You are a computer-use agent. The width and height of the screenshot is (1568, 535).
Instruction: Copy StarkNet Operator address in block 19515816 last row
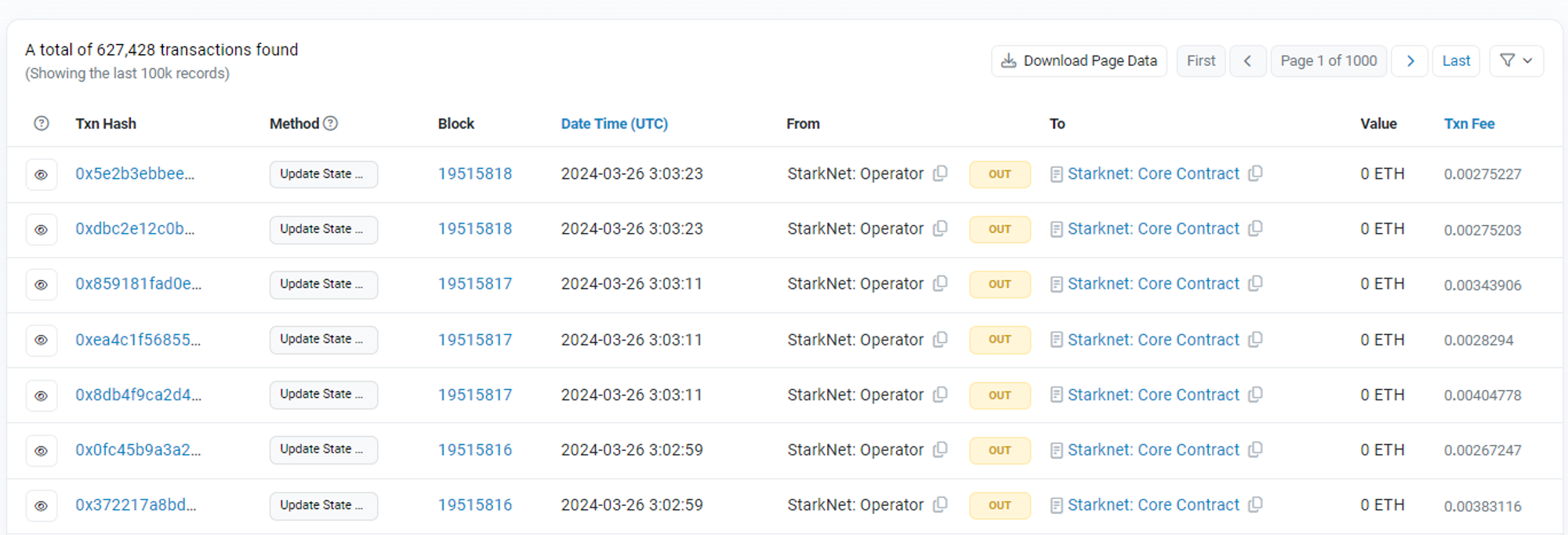tap(940, 504)
